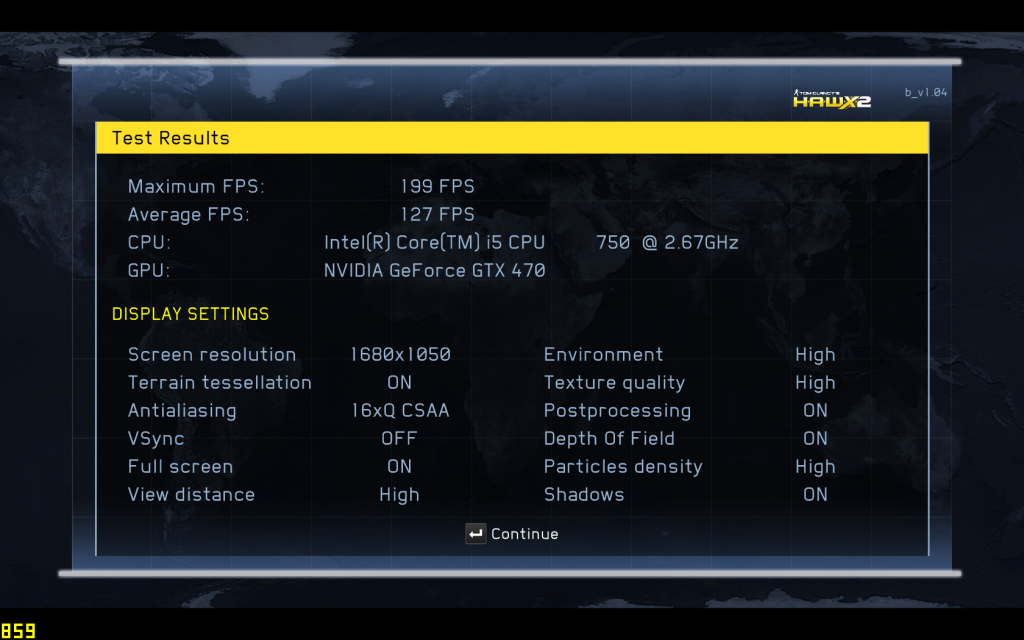Click the Intel(R) Core(TM) i5 CPU text

pyautogui.click(x=434, y=242)
